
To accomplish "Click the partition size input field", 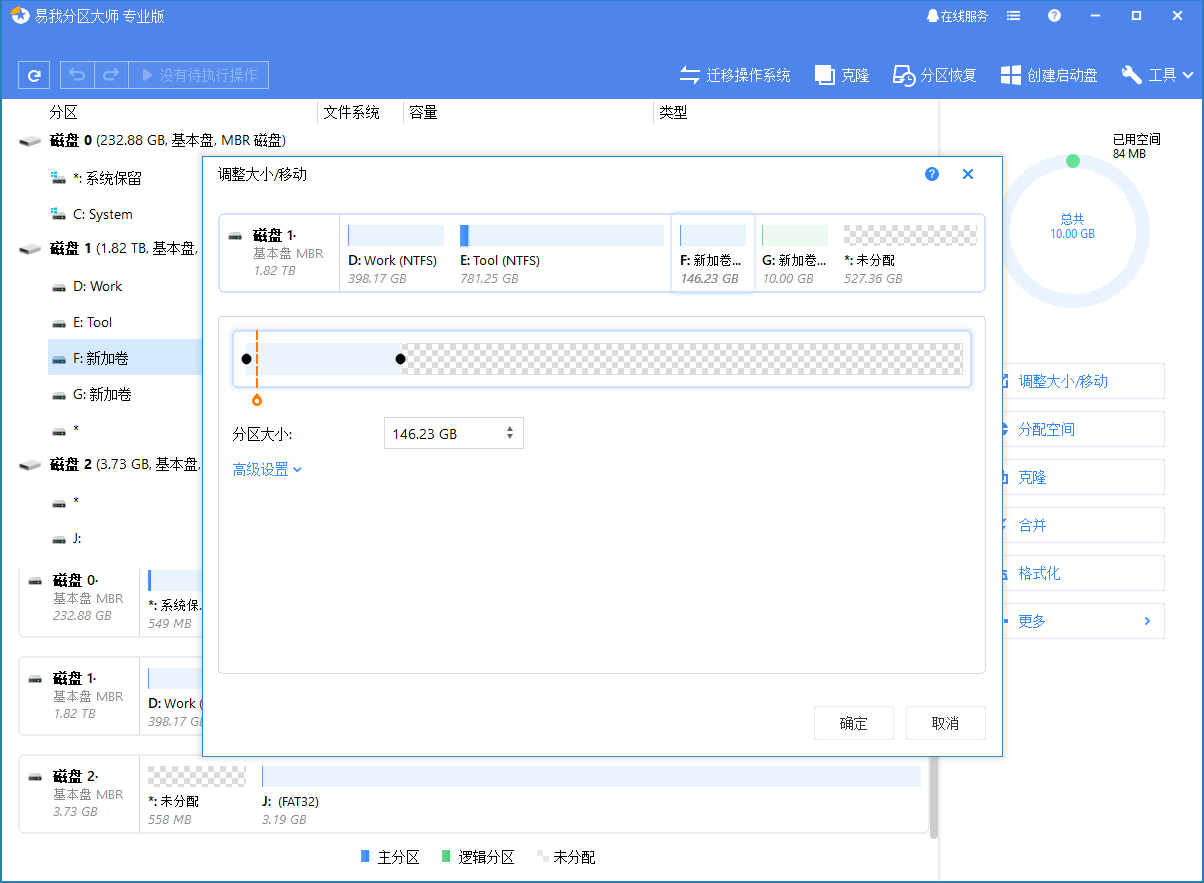I will point(440,434).
